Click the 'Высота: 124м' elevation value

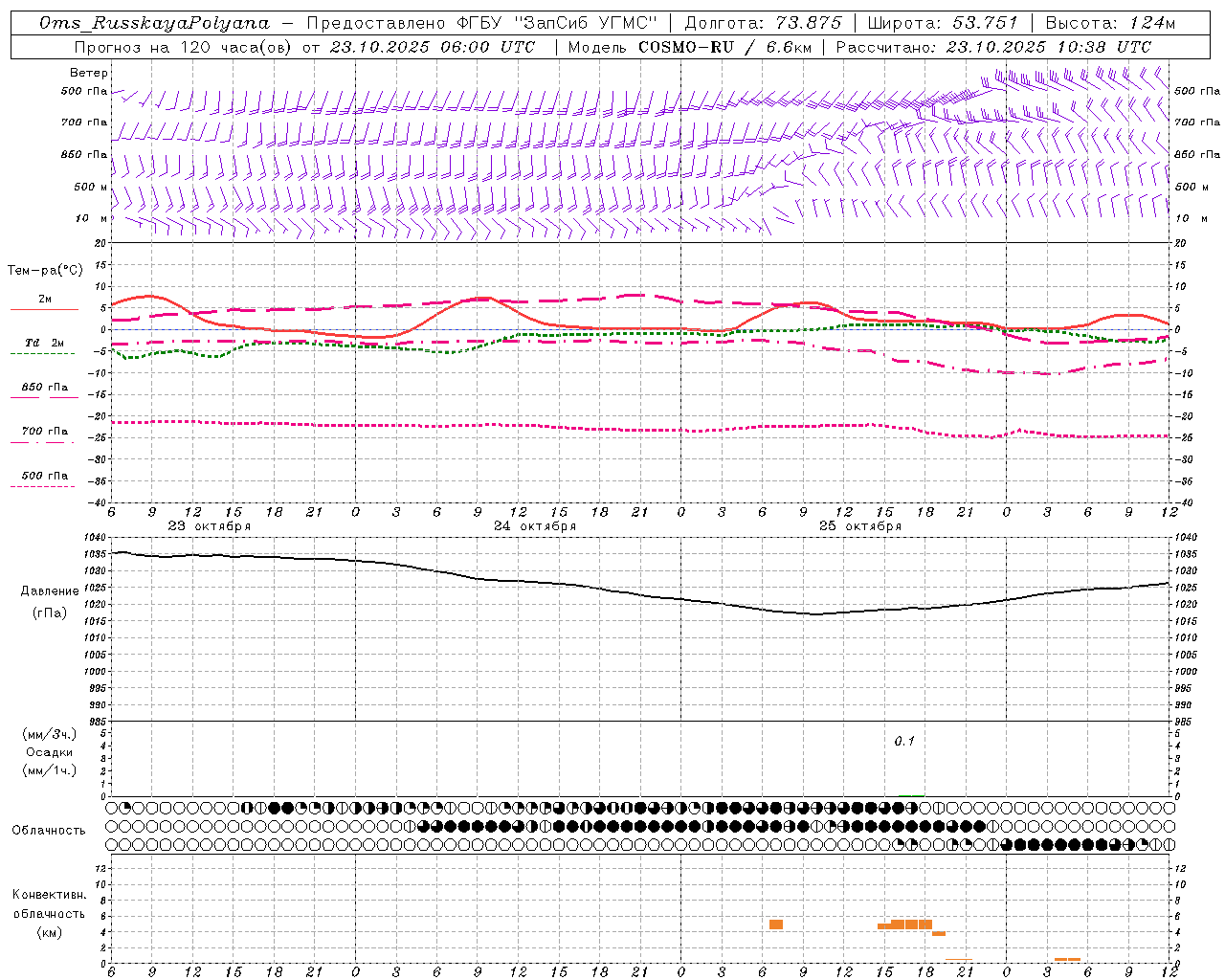point(1110,23)
